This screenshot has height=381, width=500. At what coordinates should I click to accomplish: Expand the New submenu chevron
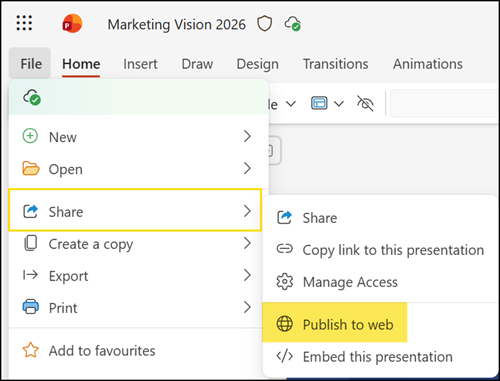pyautogui.click(x=247, y=136)
